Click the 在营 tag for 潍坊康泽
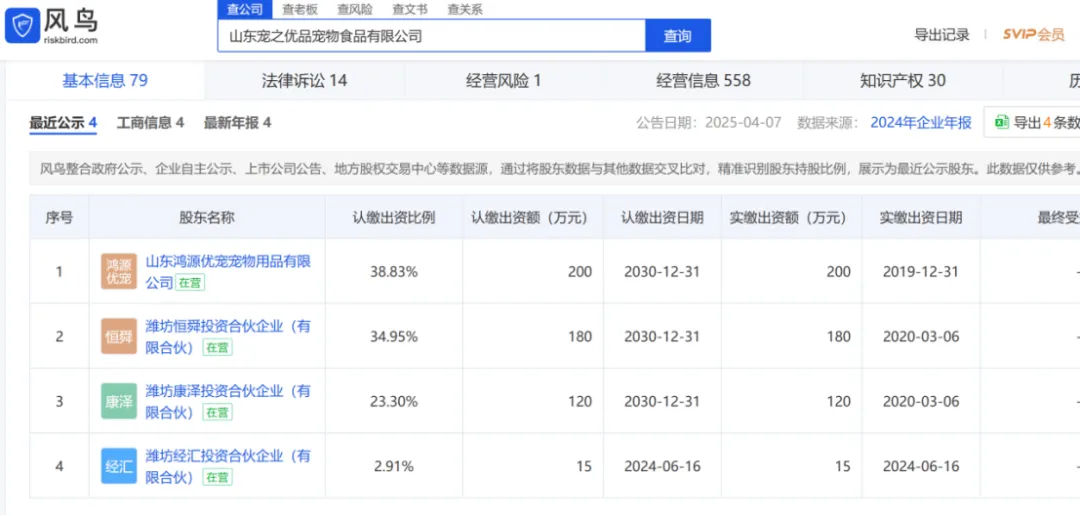The width and height of the screenshot is (1080, 516). [217, 413]
